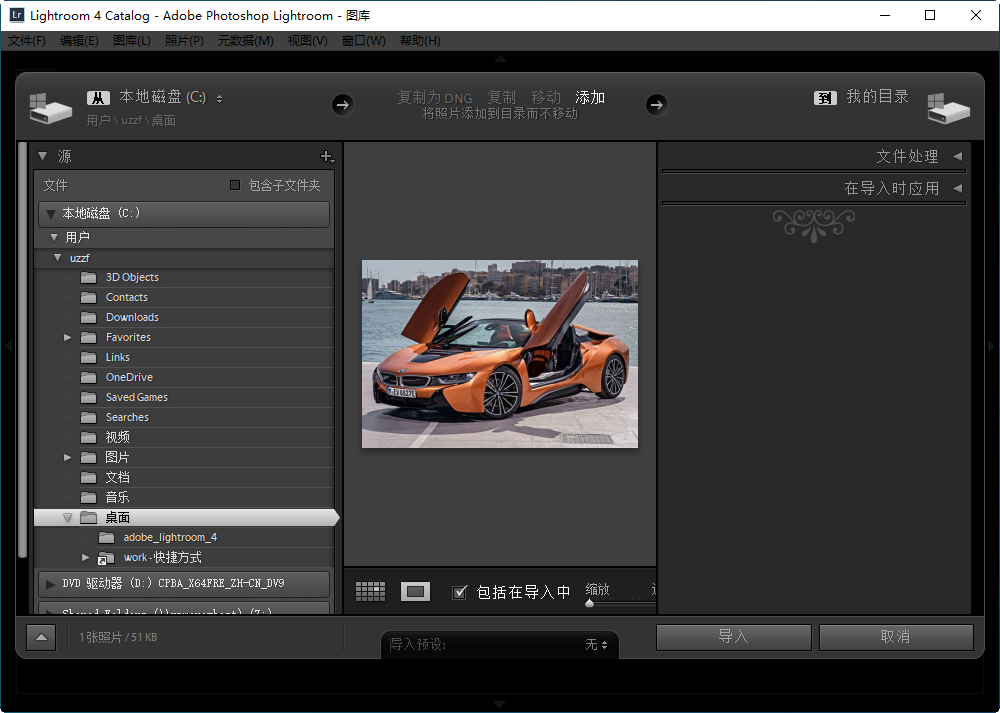
Task: Click the top panel toggle arrow
Action: point(501,59)
